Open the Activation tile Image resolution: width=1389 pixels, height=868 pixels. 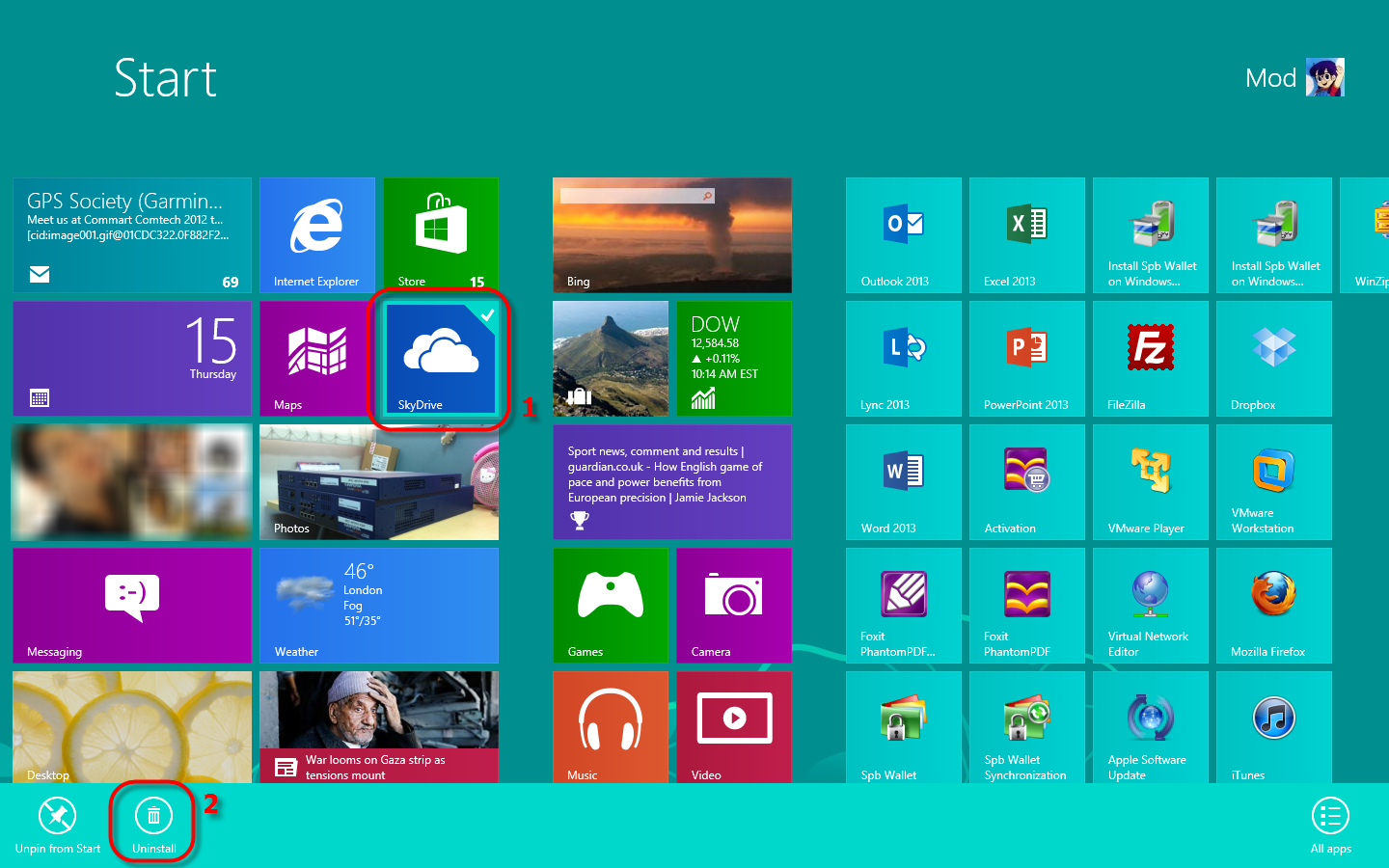coord(1027,482)
